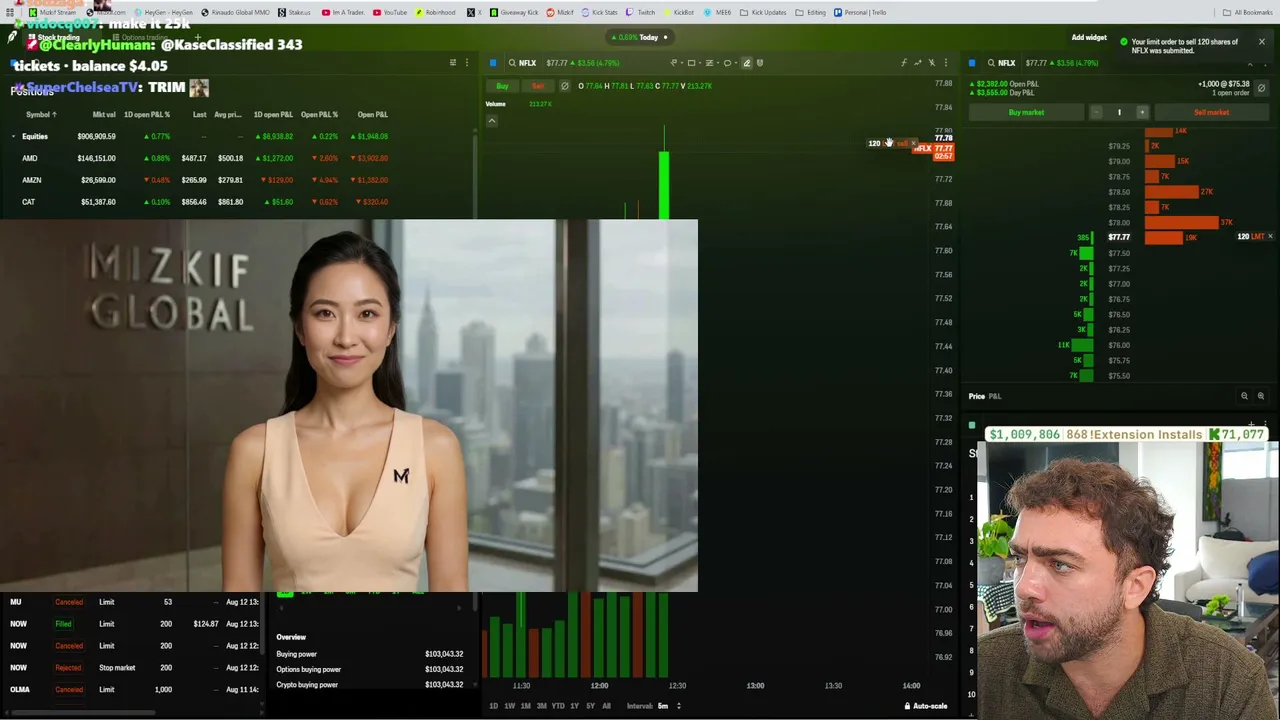Set chart range to 3M
The height and width of the screenshot is (720, 1280).
click(x=541, y=706)
